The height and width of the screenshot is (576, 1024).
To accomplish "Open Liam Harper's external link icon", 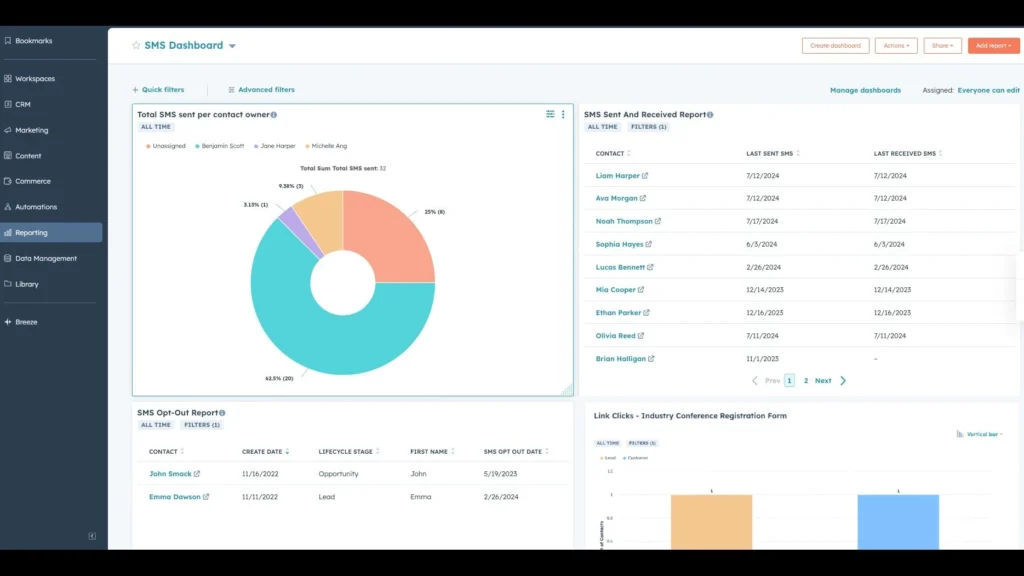I will (645, 176).
